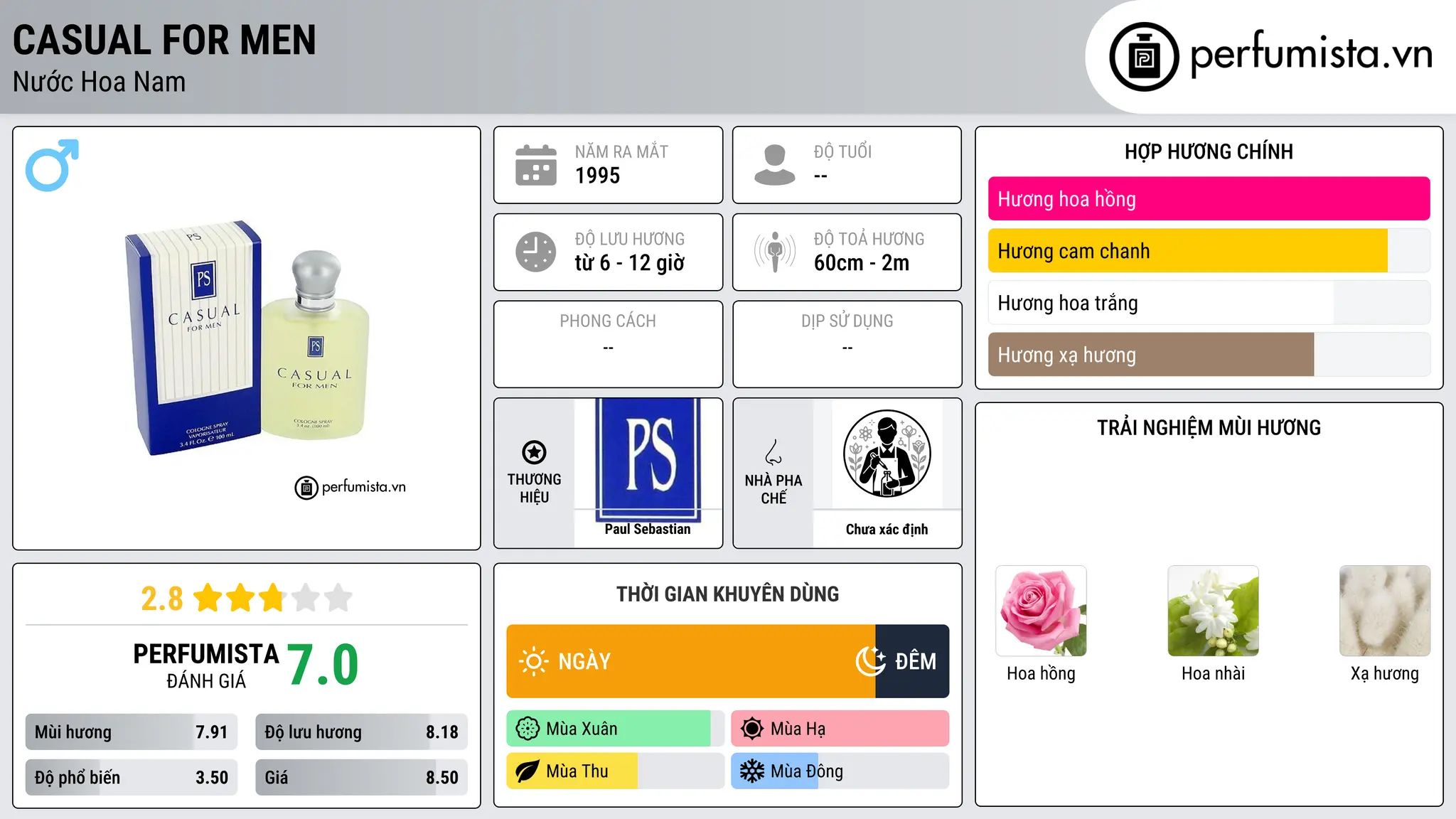Click the flower icon for Mùa Xuân
This screenshot has width=1456, height=819.
528,729
